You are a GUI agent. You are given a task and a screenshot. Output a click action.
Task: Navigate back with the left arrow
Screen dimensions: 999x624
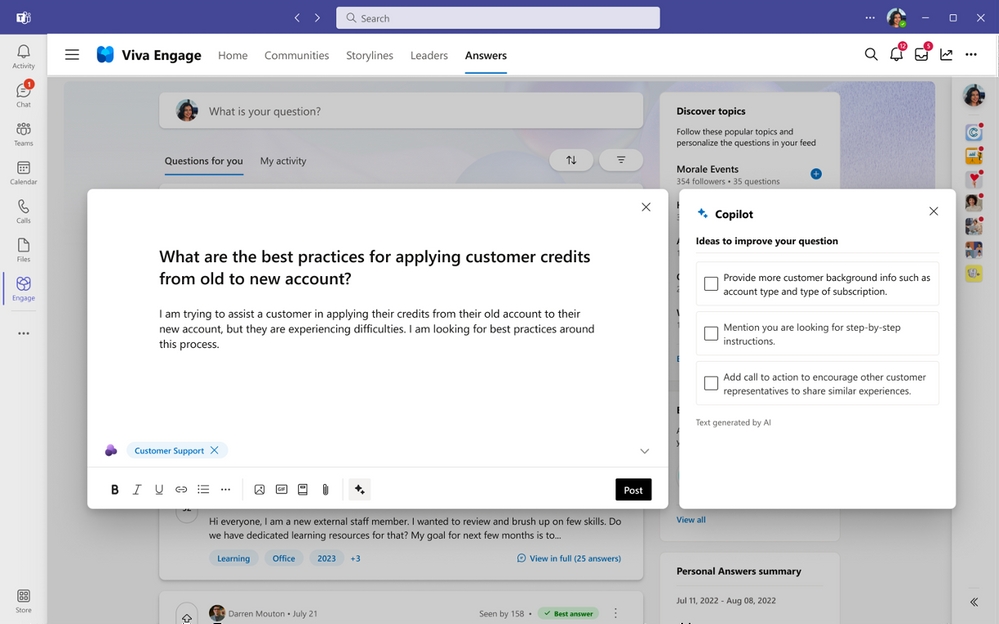(297, 18)
